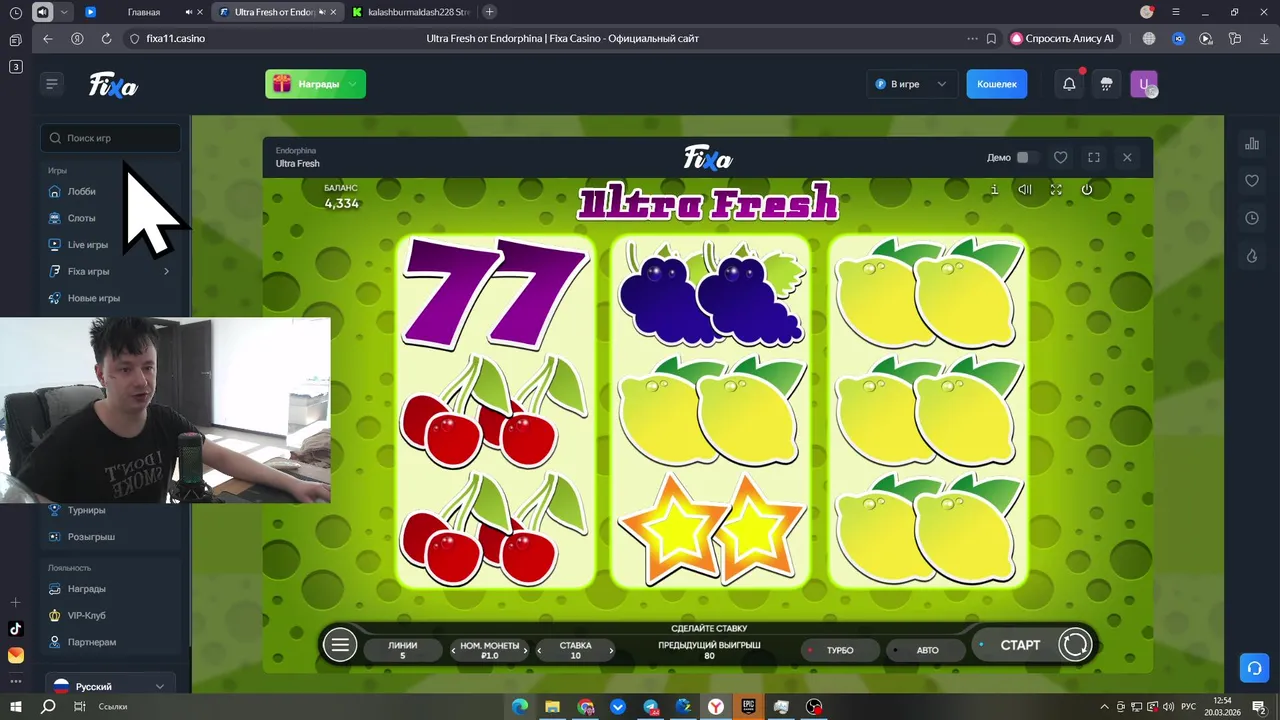This screenshot has height=720, width=1280.
Task: Open Live игры in sidebar
Action: point(88,245)
